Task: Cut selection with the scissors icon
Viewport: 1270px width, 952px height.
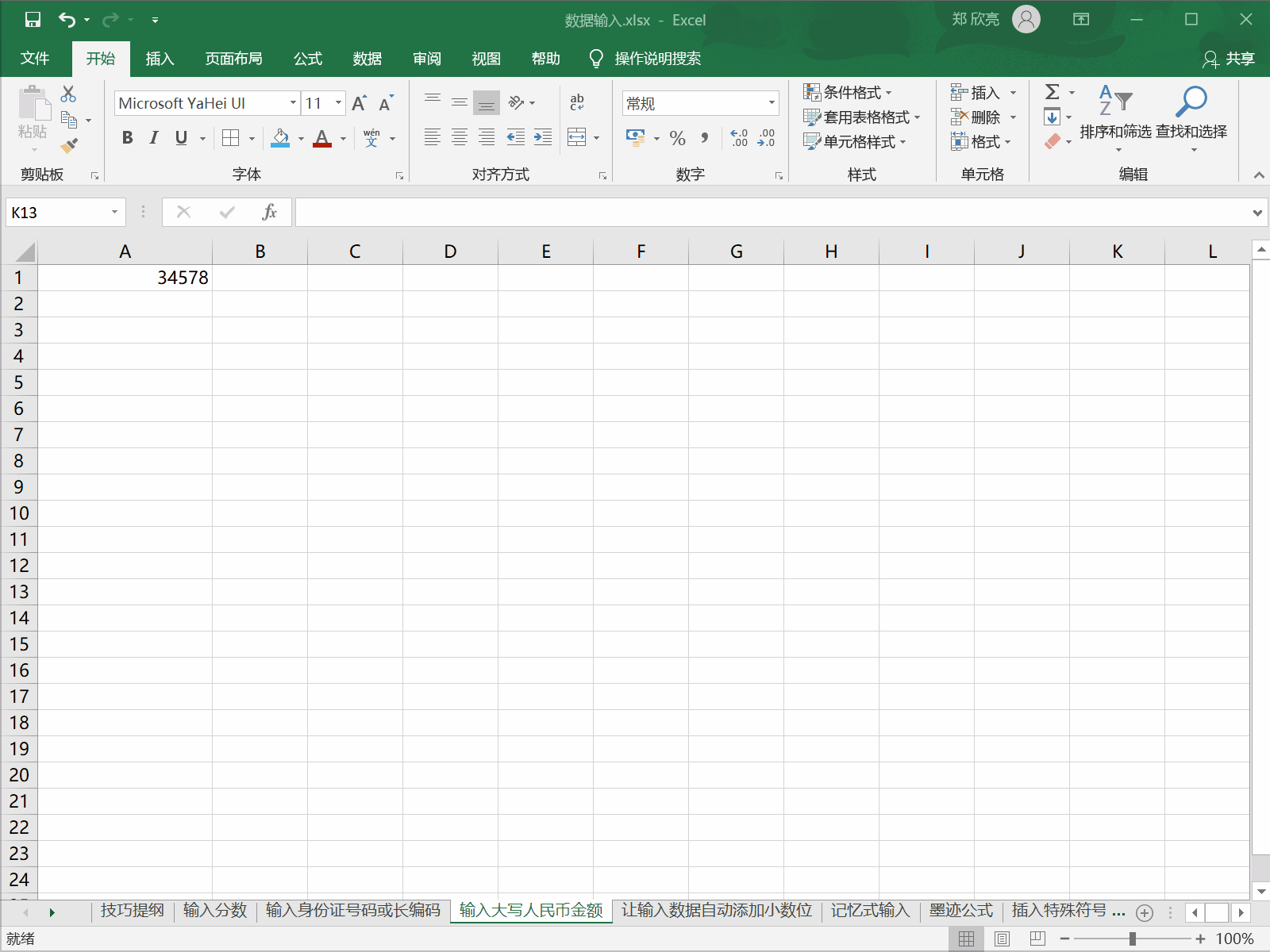Action: 69,94
